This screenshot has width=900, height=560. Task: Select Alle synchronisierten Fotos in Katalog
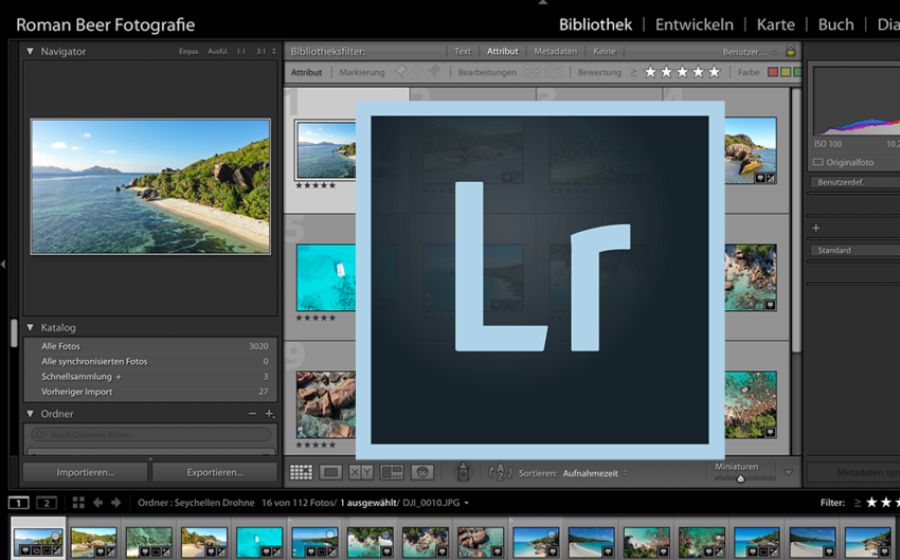[x=151, y=361]
